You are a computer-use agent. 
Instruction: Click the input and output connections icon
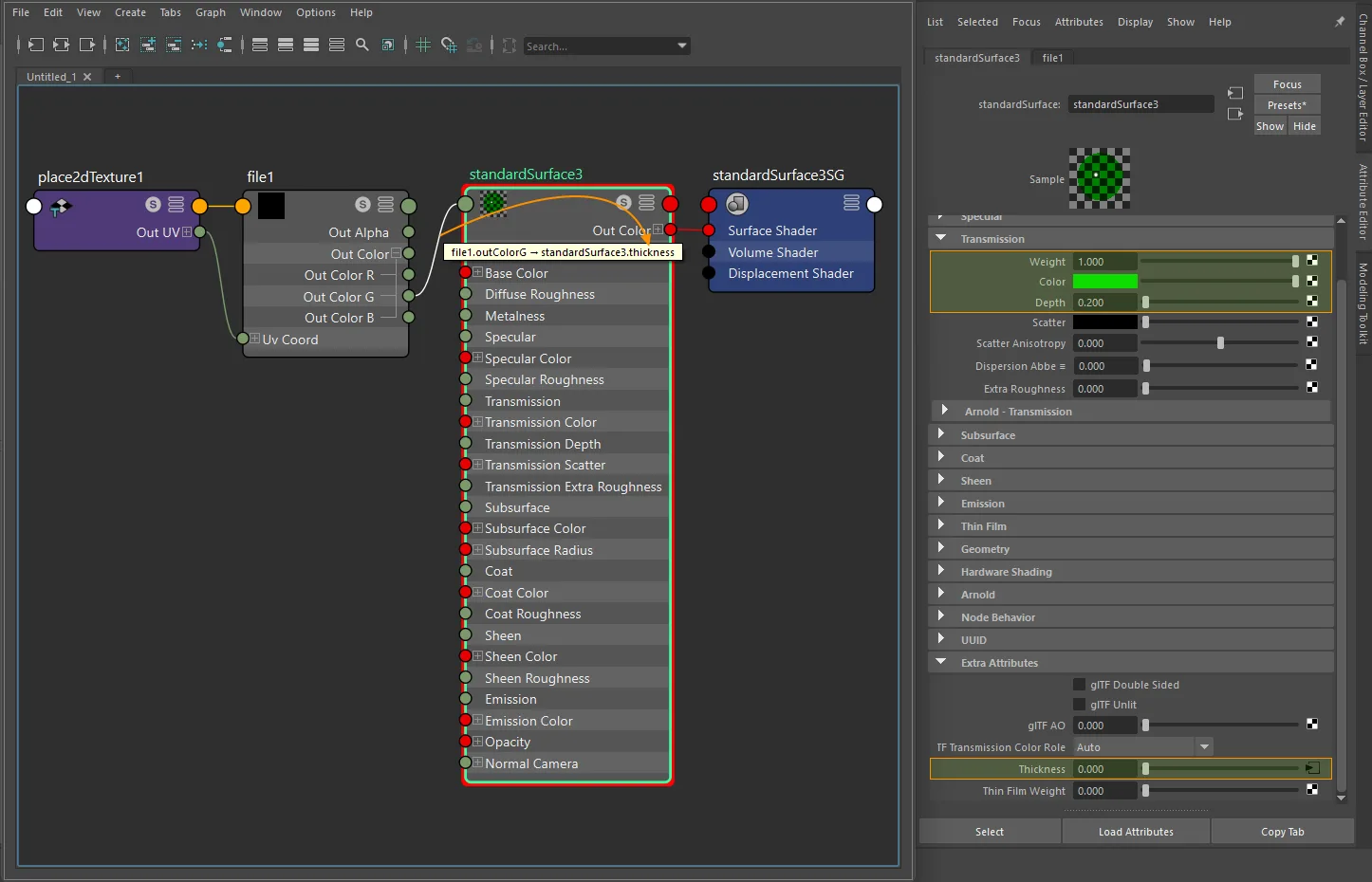61,45
